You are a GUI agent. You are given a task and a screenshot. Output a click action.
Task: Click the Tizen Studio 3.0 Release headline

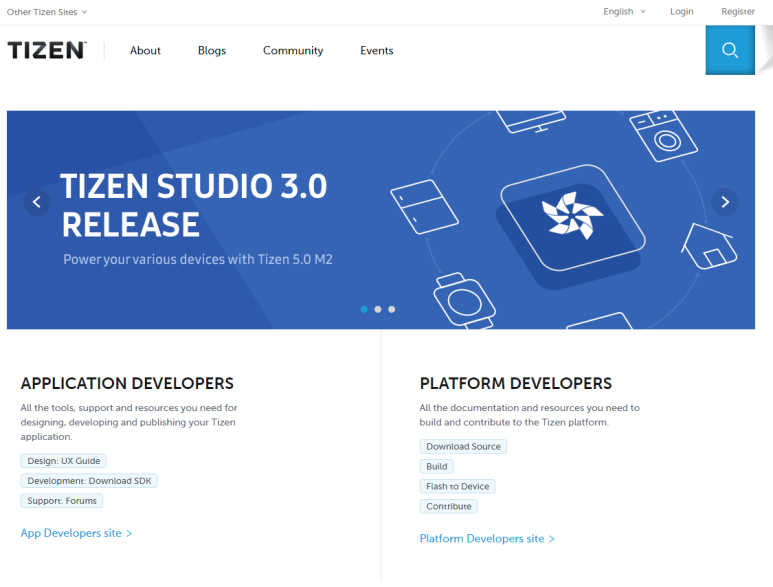pyautogui.click(x=194, y=205)
